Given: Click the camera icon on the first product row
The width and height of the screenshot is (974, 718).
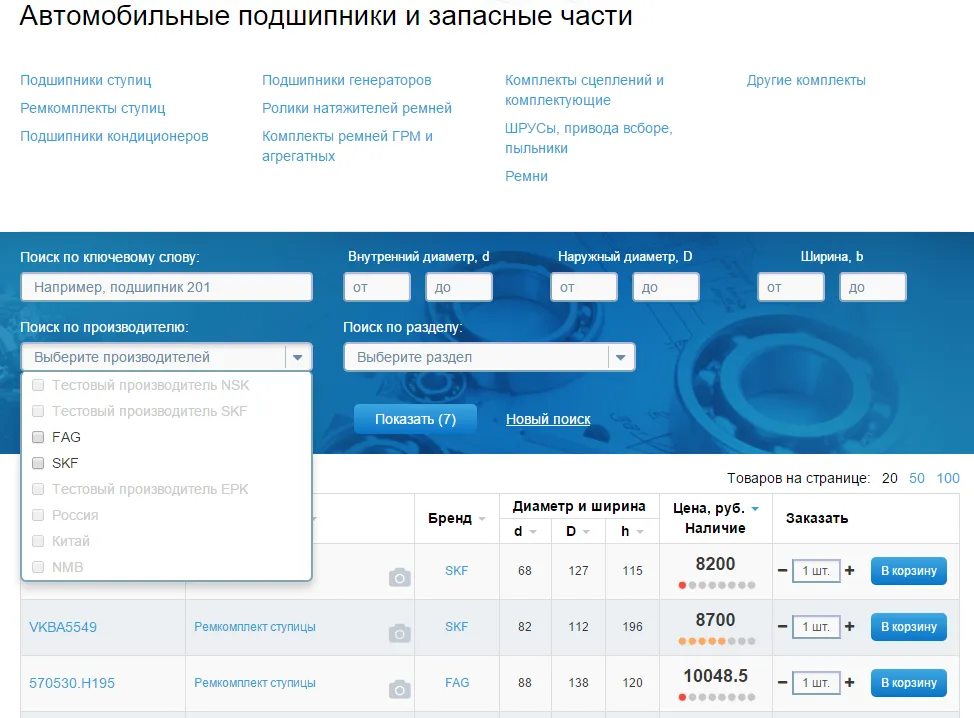Looking at the screenshot, I should pyautogui.click(x=399, y=577).
